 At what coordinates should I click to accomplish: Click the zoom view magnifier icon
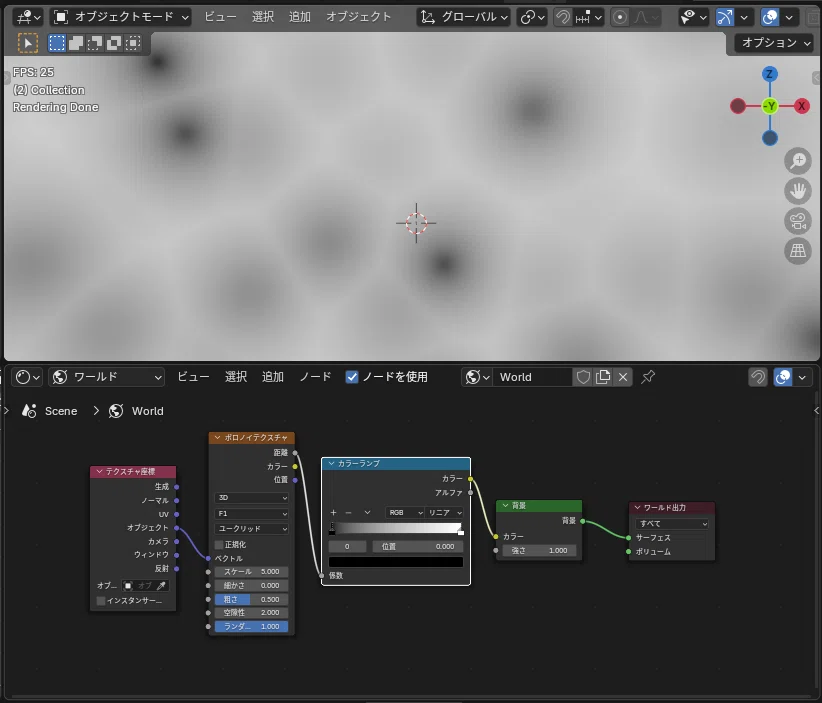(x=798, y=161)
